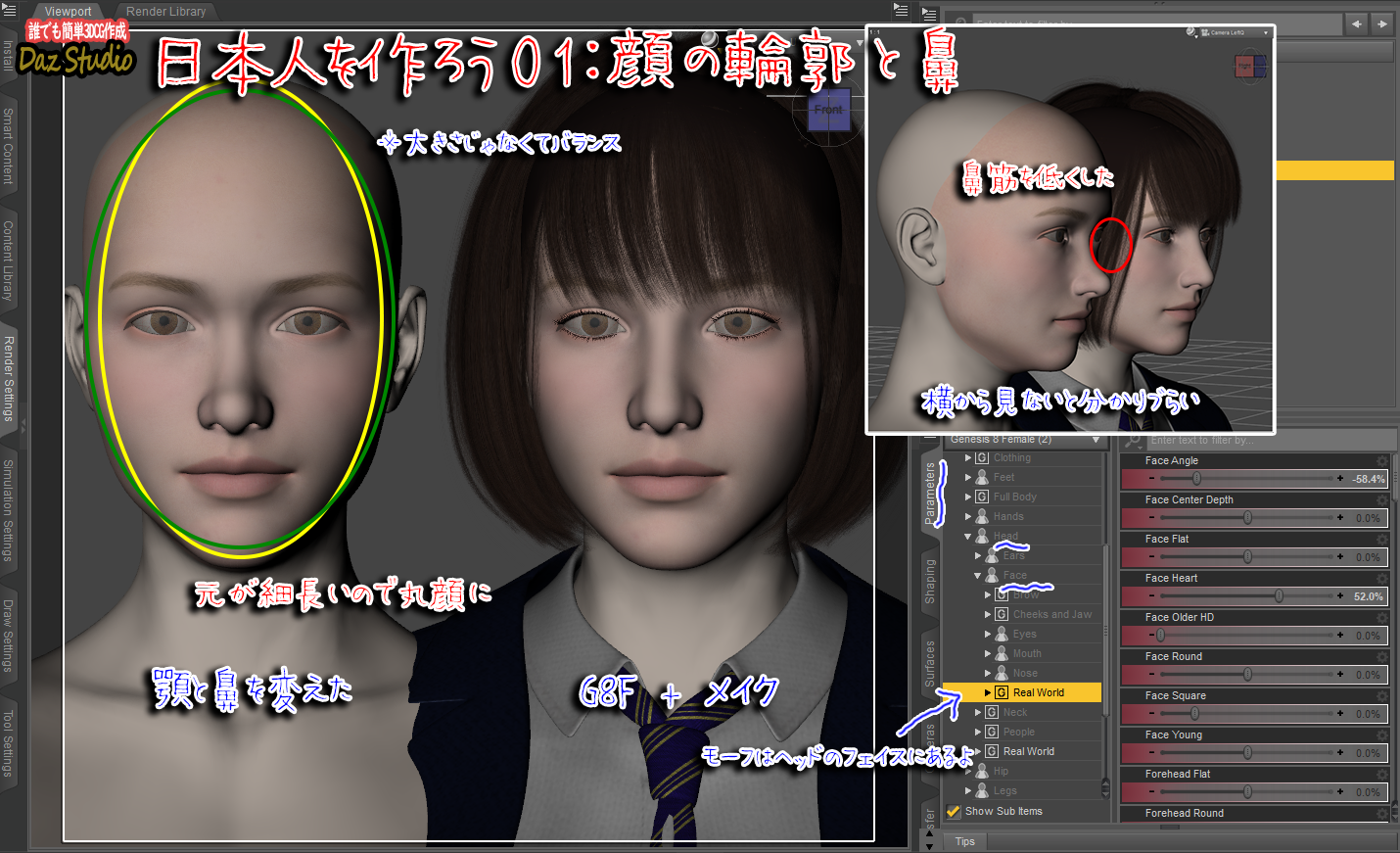Click the first pane options list icon
Viewport: 1400px width, 853px height.
coord(901,12)
